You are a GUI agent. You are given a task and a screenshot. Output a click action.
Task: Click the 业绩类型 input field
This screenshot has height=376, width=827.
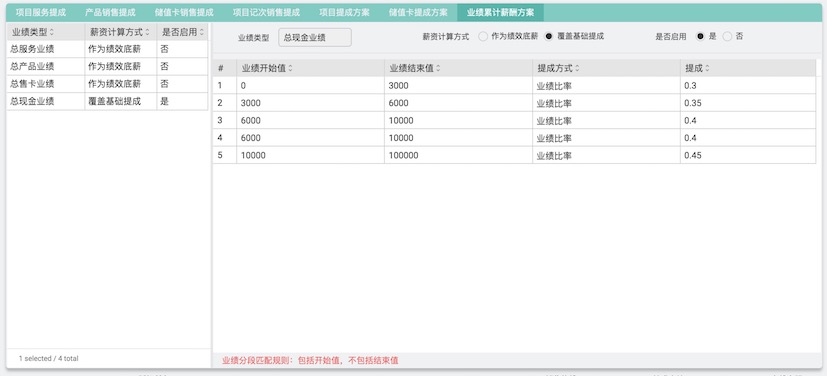(x=315, y=37)
